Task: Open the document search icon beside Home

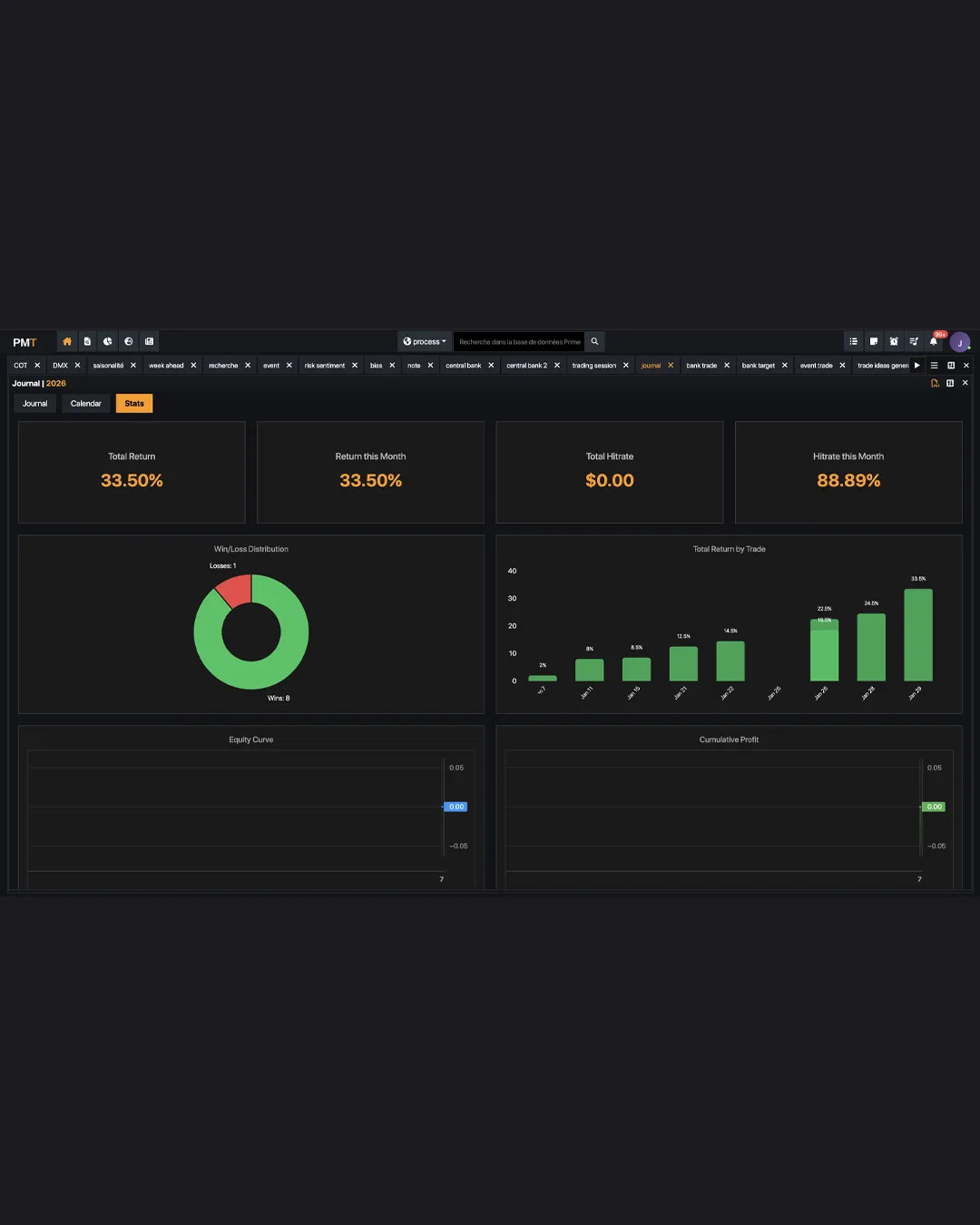Action: (x=87, y=341)
